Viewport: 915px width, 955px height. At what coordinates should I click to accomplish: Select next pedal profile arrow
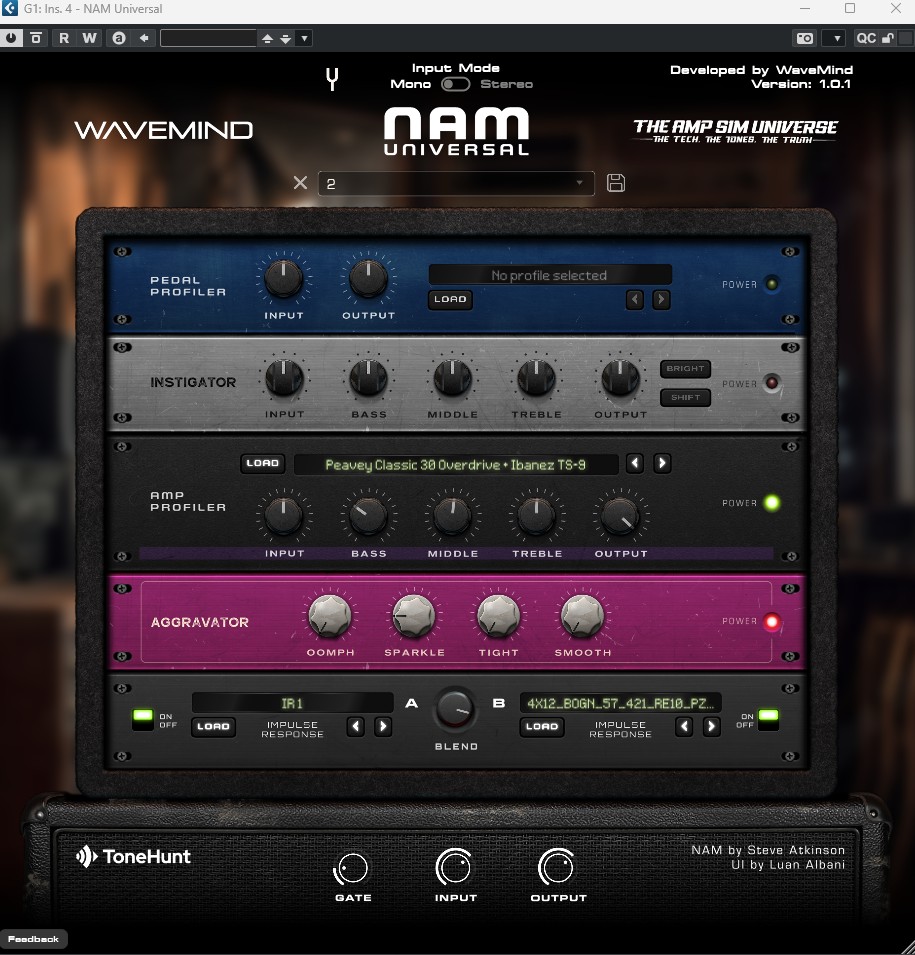coord(661,299)
